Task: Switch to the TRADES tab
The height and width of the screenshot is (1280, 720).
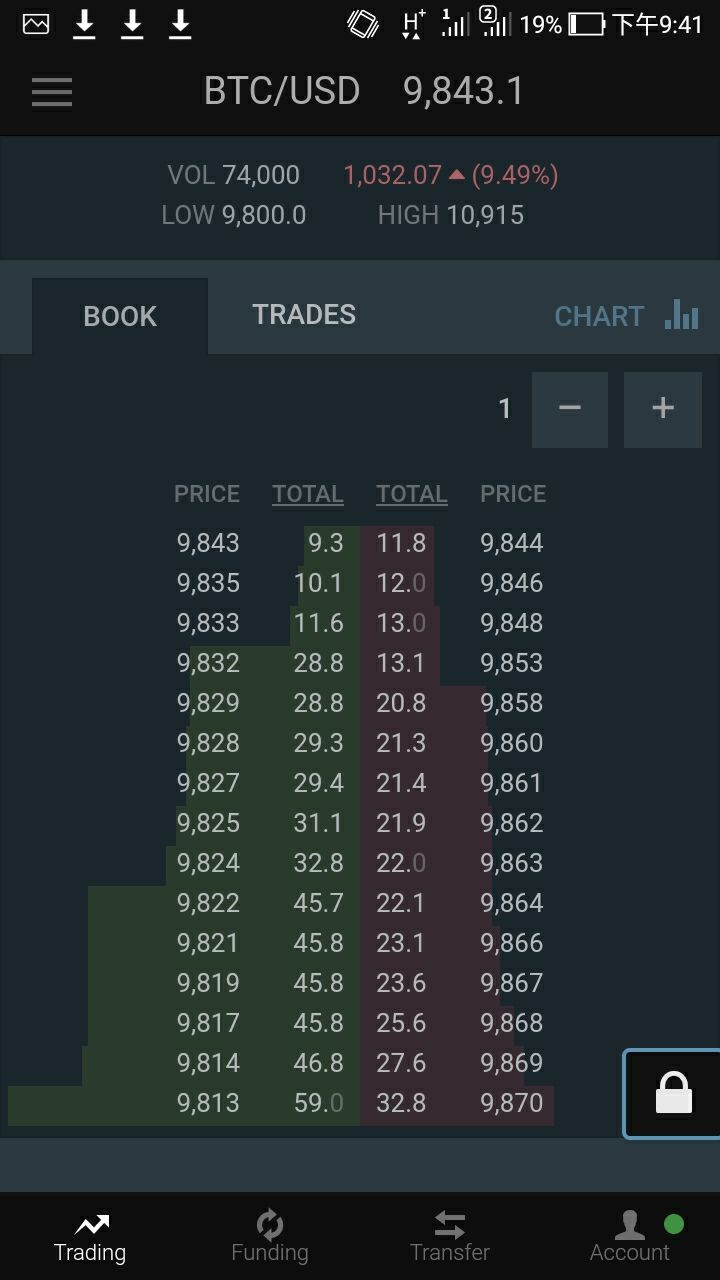Action: pyautogui.click(x=304, y=315)
